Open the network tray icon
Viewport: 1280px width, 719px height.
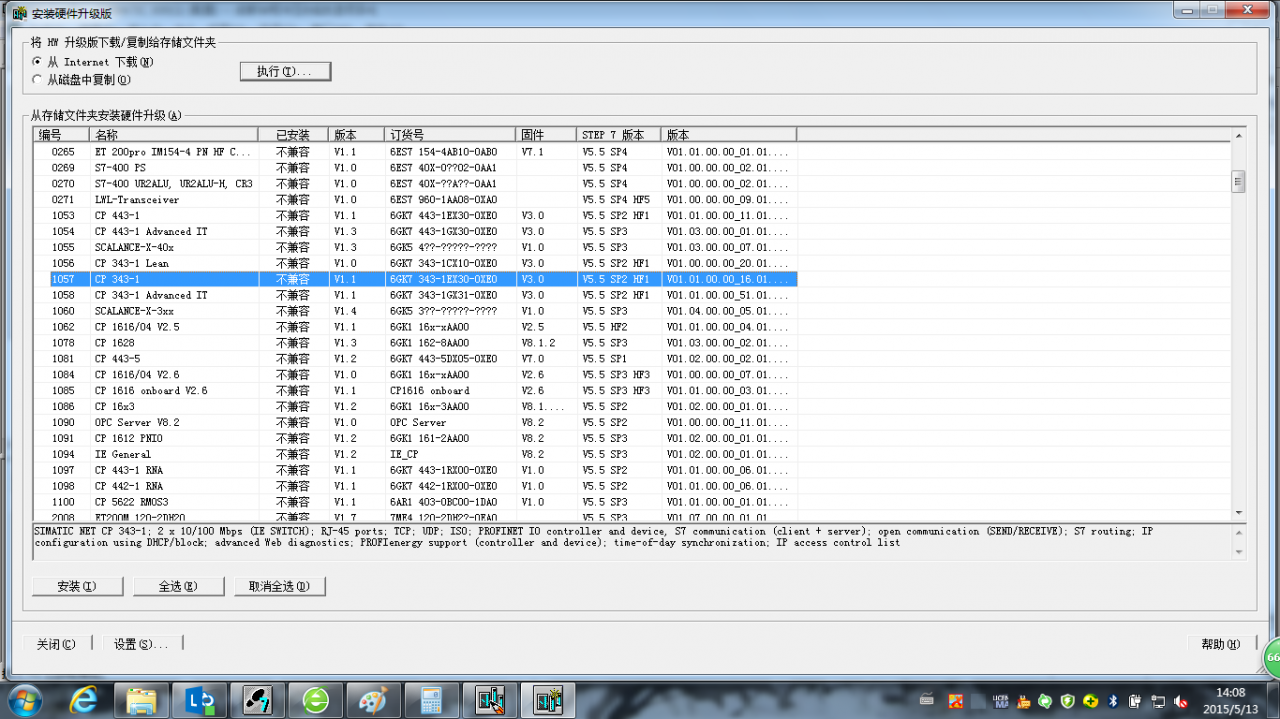click(1158, 700)
